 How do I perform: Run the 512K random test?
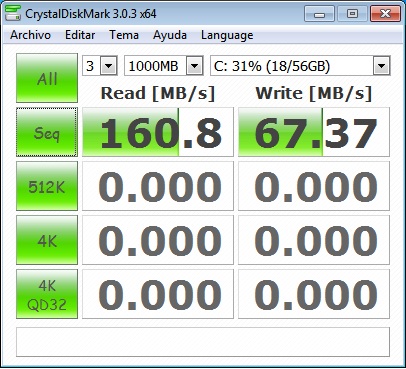[47, 186]
